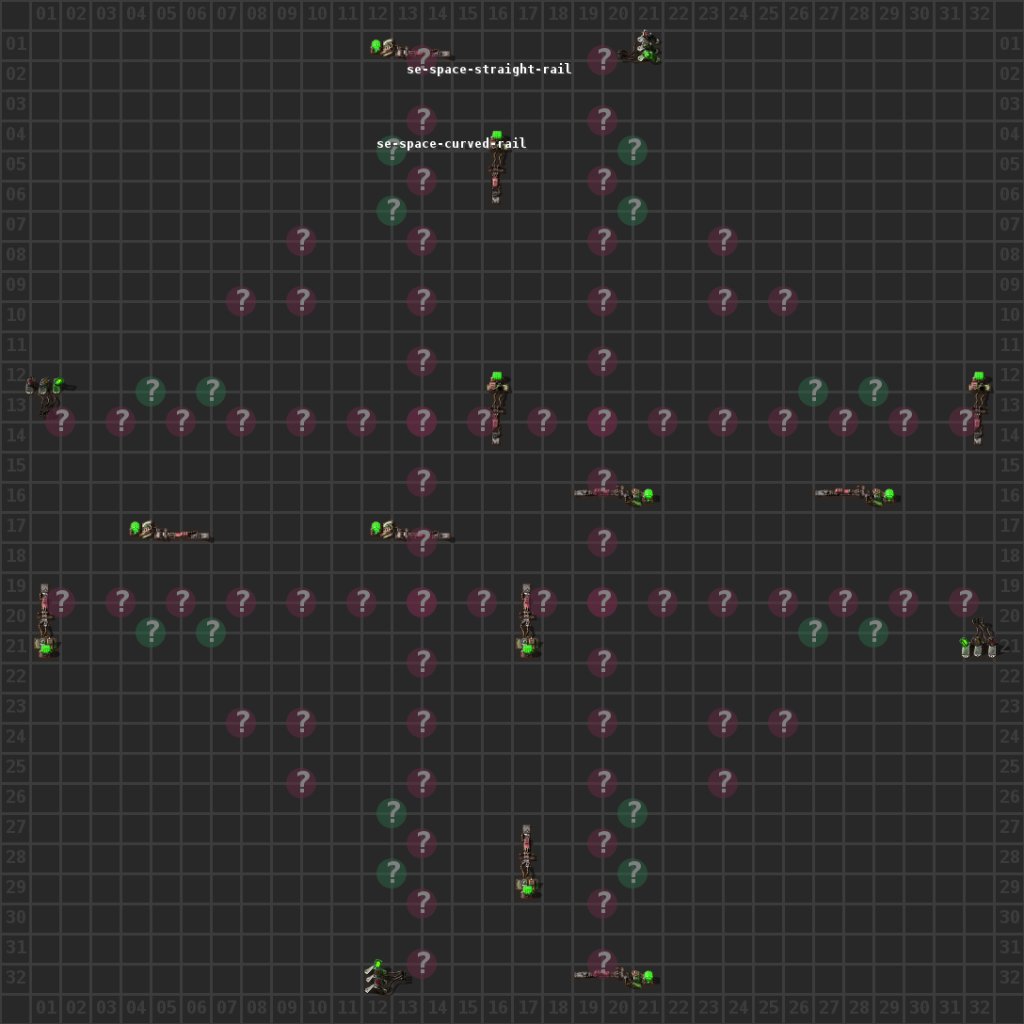Click the vertical signal at column 17, rows 27-29
This screenshot has width=1024, height=1024.
pyautogui.click(x=527, y=860)
